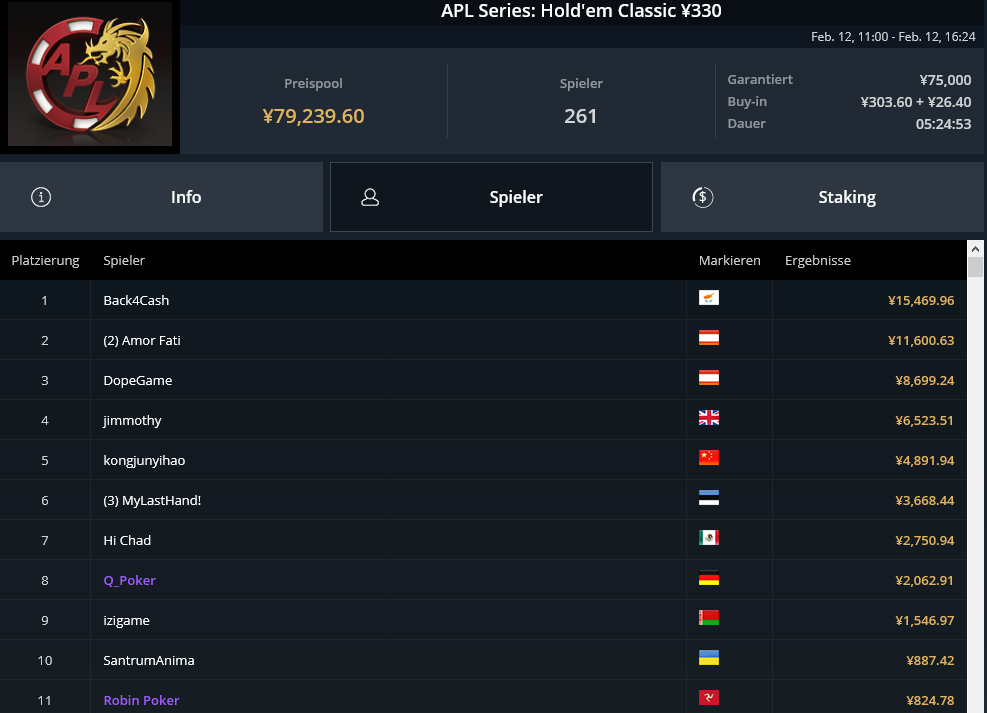Image resolution: width=987 pixels, height=713 pixels.
Task: Click red flag for Robin Poker
Action: pos(709,697)
